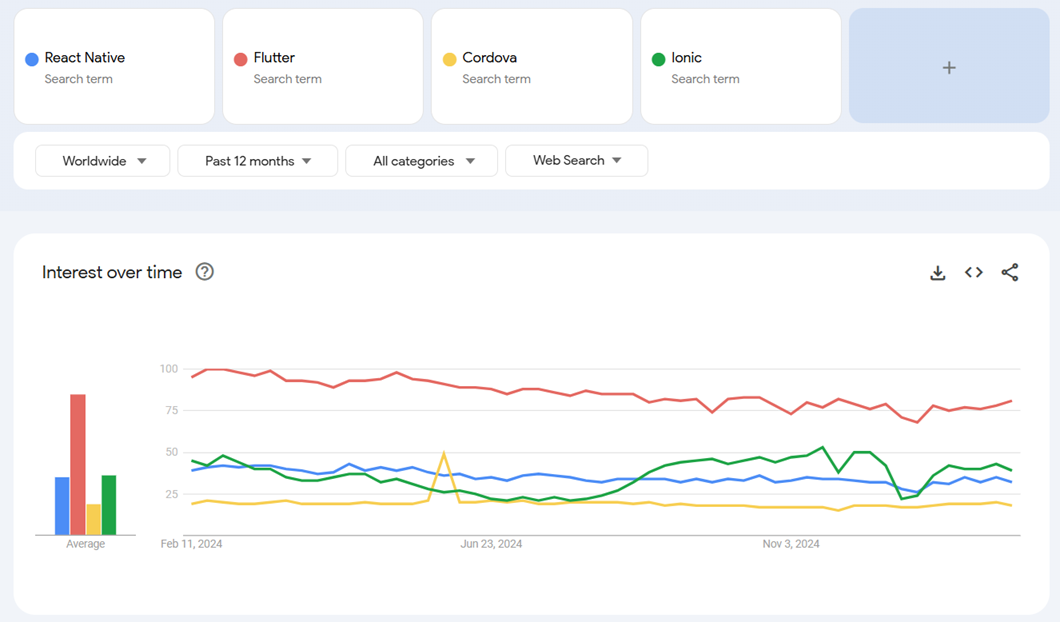This screenshot has width=1060, height=622.
Task: Open the Past 12 months time range dropdown
Action: (258, 161)
